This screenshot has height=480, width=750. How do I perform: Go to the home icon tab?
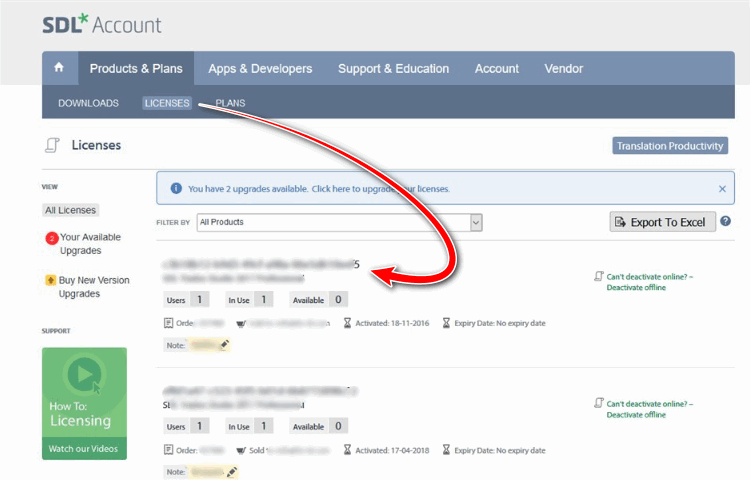coord(59,67)
